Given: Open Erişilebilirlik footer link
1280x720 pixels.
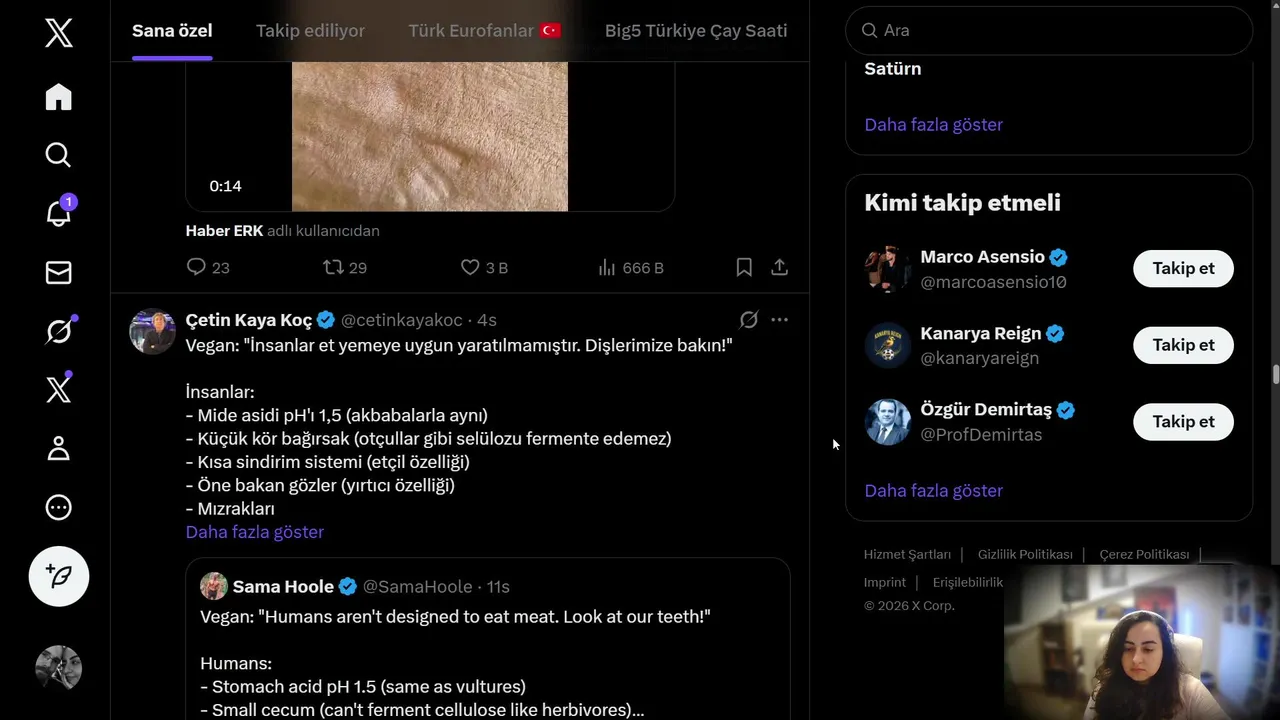Looking at the screenshot, I should click(x=967, y=582).
